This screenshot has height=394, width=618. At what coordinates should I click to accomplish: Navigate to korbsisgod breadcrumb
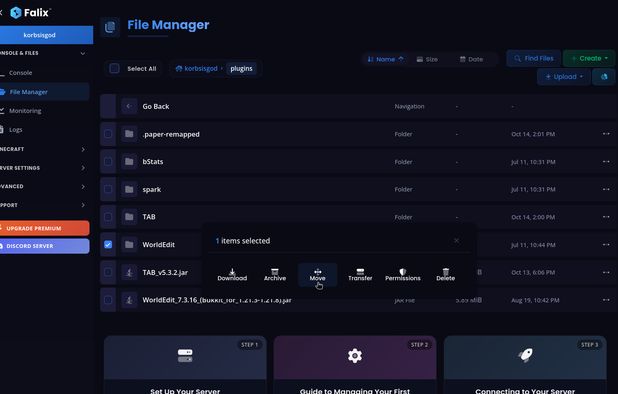click(196, 69)
